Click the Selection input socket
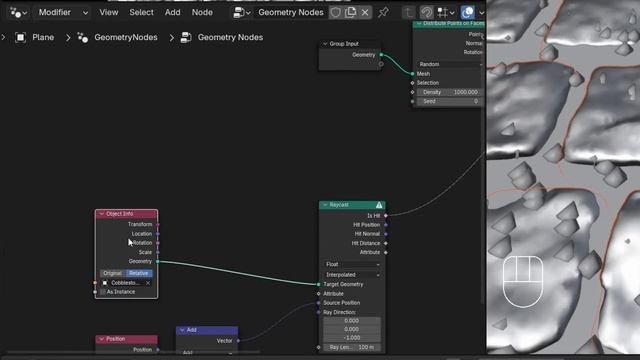 413,83
